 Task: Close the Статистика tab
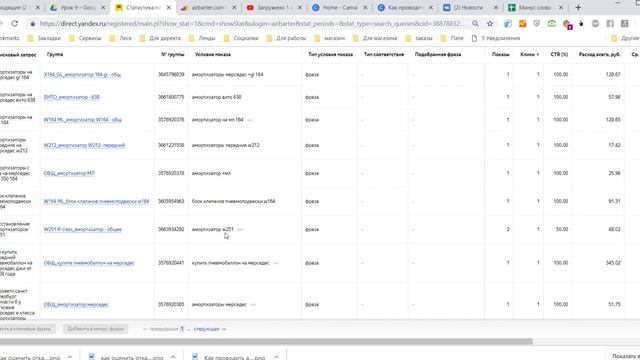point(169,7)
